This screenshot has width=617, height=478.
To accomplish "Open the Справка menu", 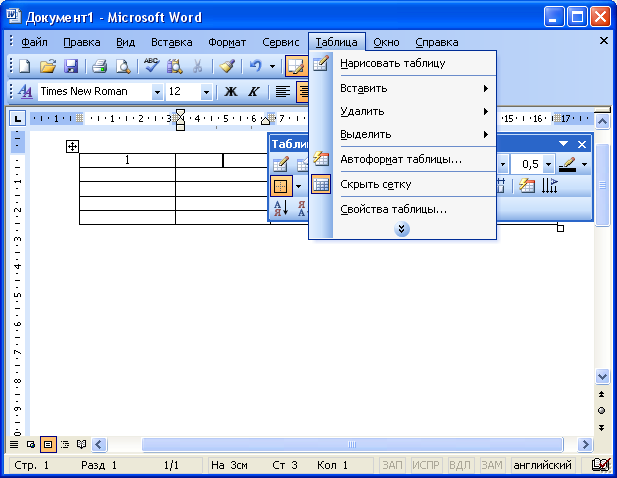I will click(x=437, y=42).
